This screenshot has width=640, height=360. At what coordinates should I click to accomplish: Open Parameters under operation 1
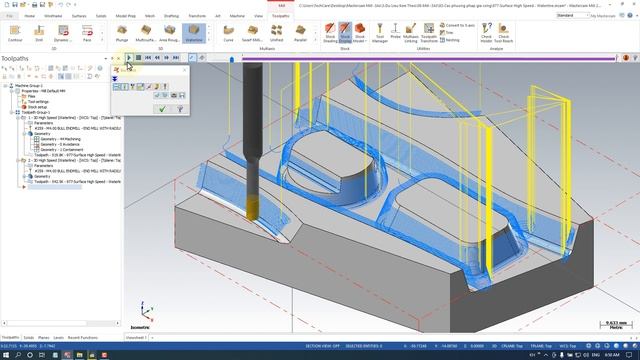43,123
